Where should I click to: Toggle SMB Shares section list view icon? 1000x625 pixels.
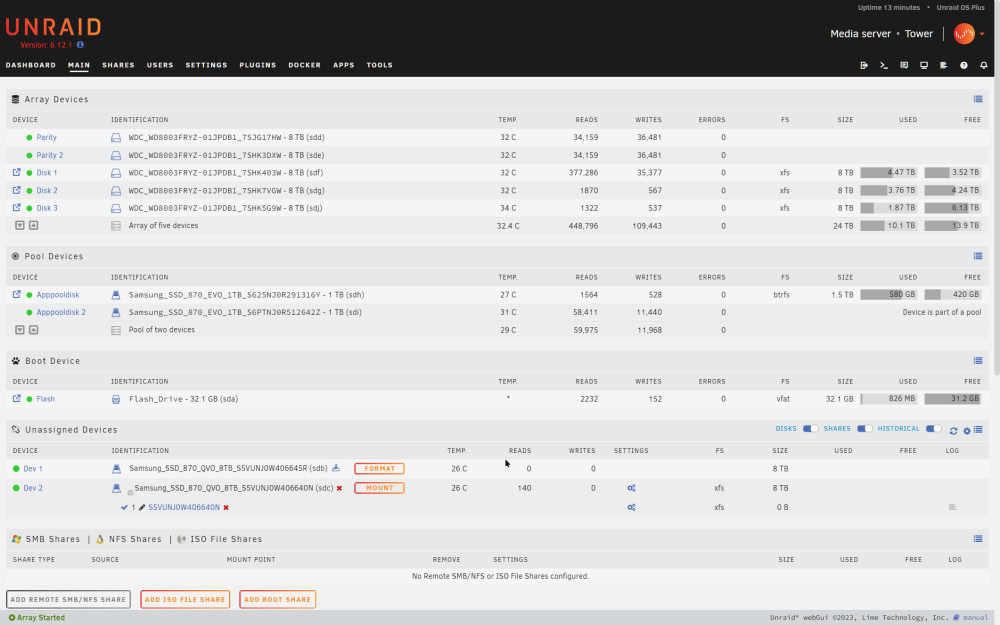click(x=978, y=539)
